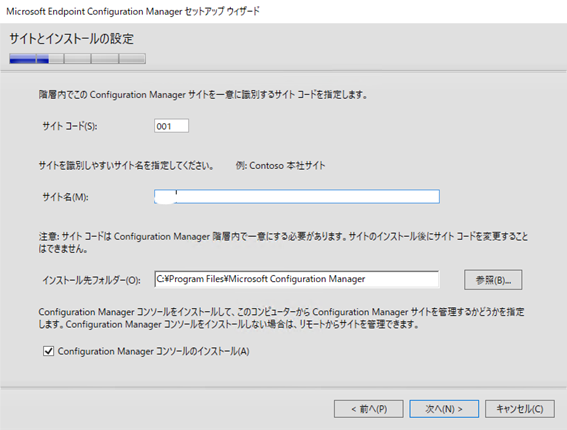Proceed with 次へ(N) > button
The image size is (567, 430).
tap(444, 409)
